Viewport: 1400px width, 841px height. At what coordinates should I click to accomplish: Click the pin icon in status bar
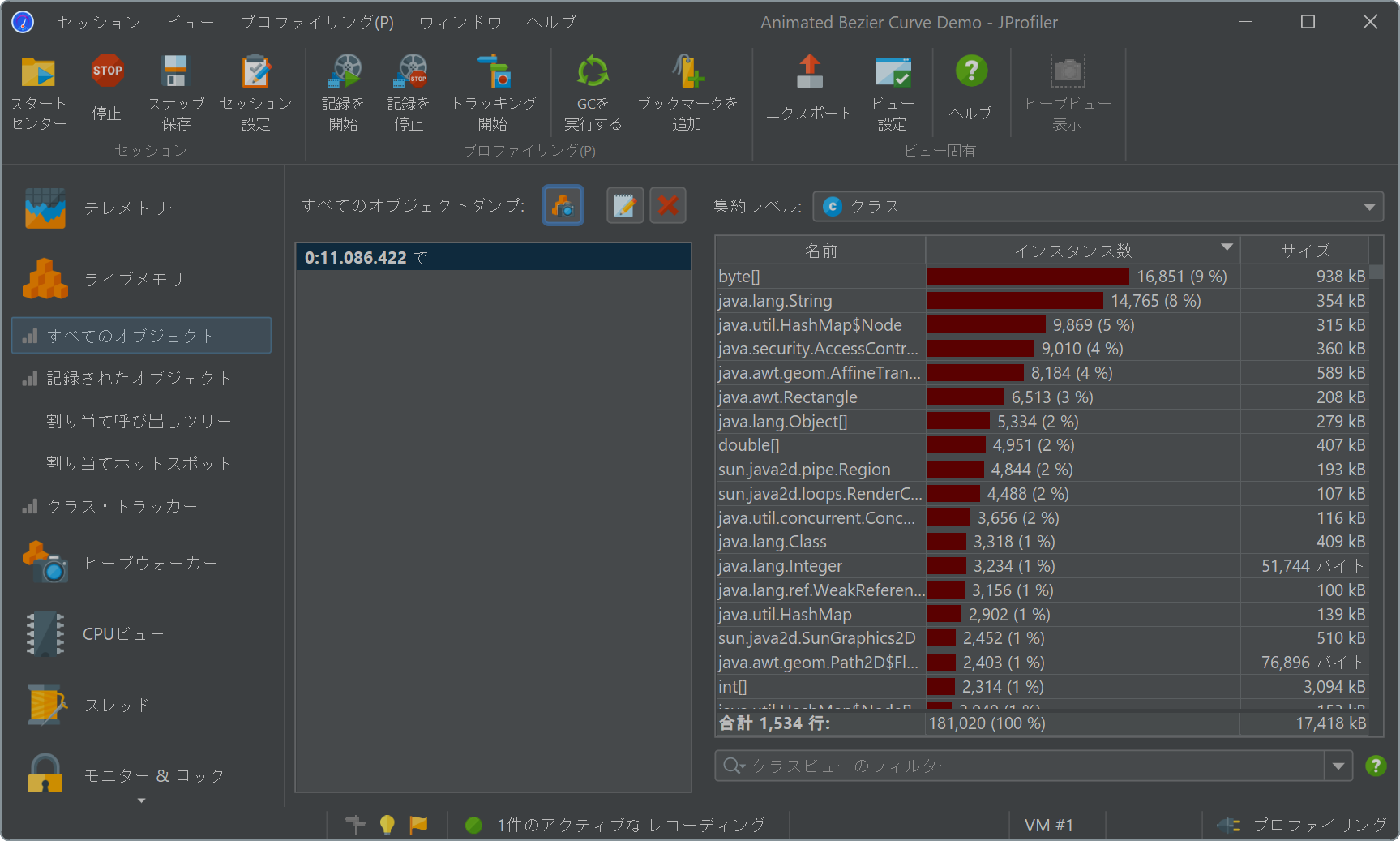[355, 825]
